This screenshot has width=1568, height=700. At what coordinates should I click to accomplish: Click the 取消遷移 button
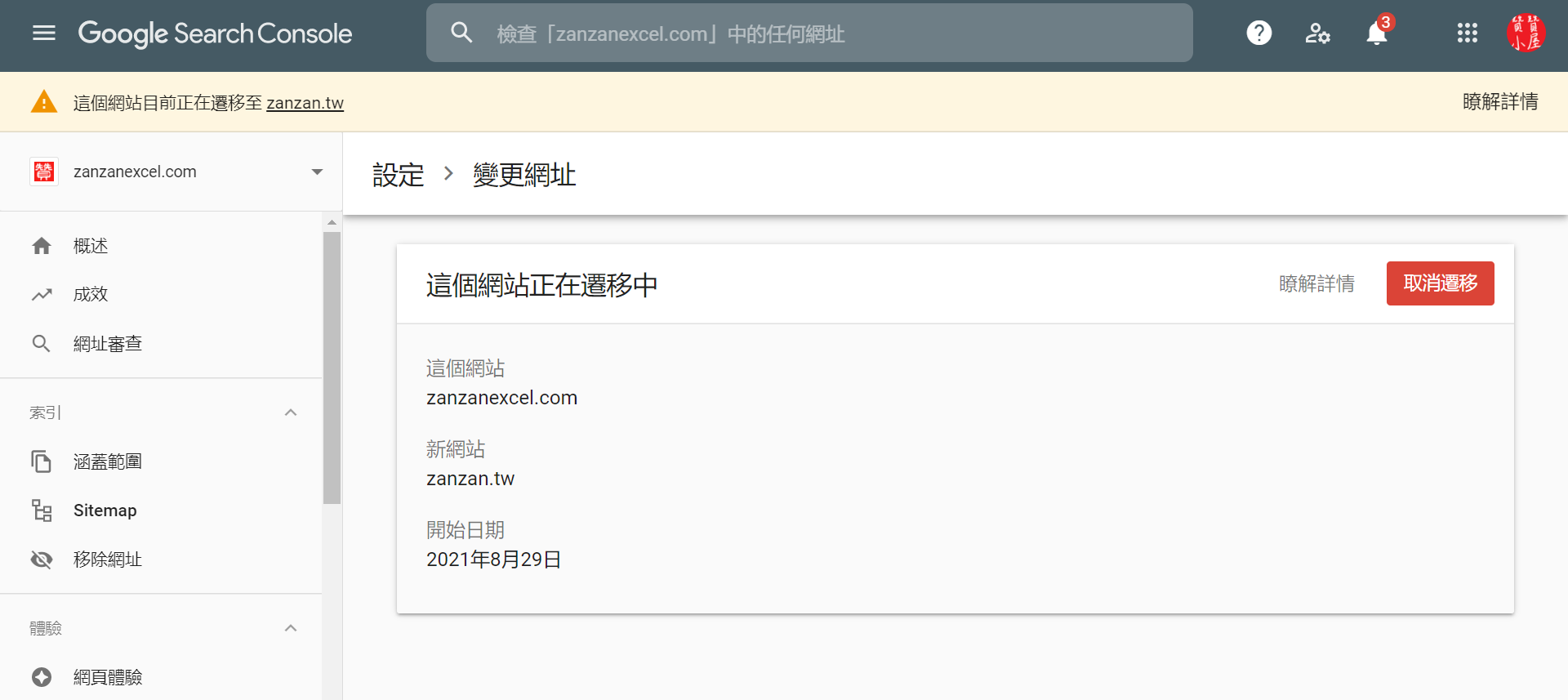(x=1440, y=283)
